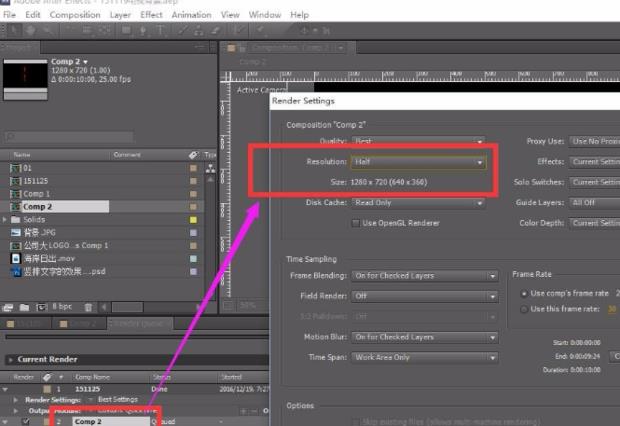620x426 pixels.
Task: Click the Project panel search field
Action: (x=100, y=137)
